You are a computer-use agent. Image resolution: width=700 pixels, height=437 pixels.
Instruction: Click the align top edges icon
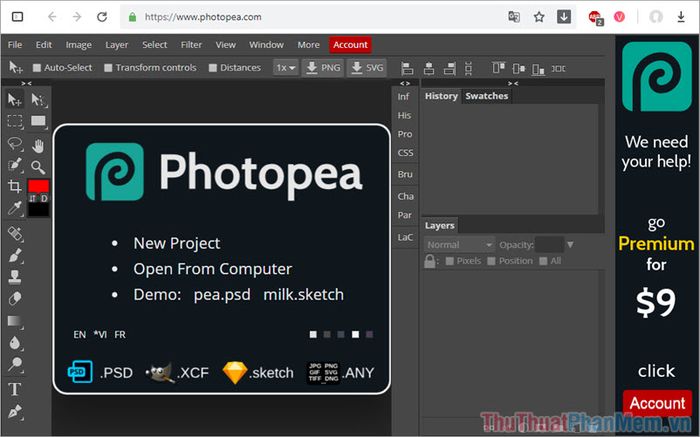[498, 68]
